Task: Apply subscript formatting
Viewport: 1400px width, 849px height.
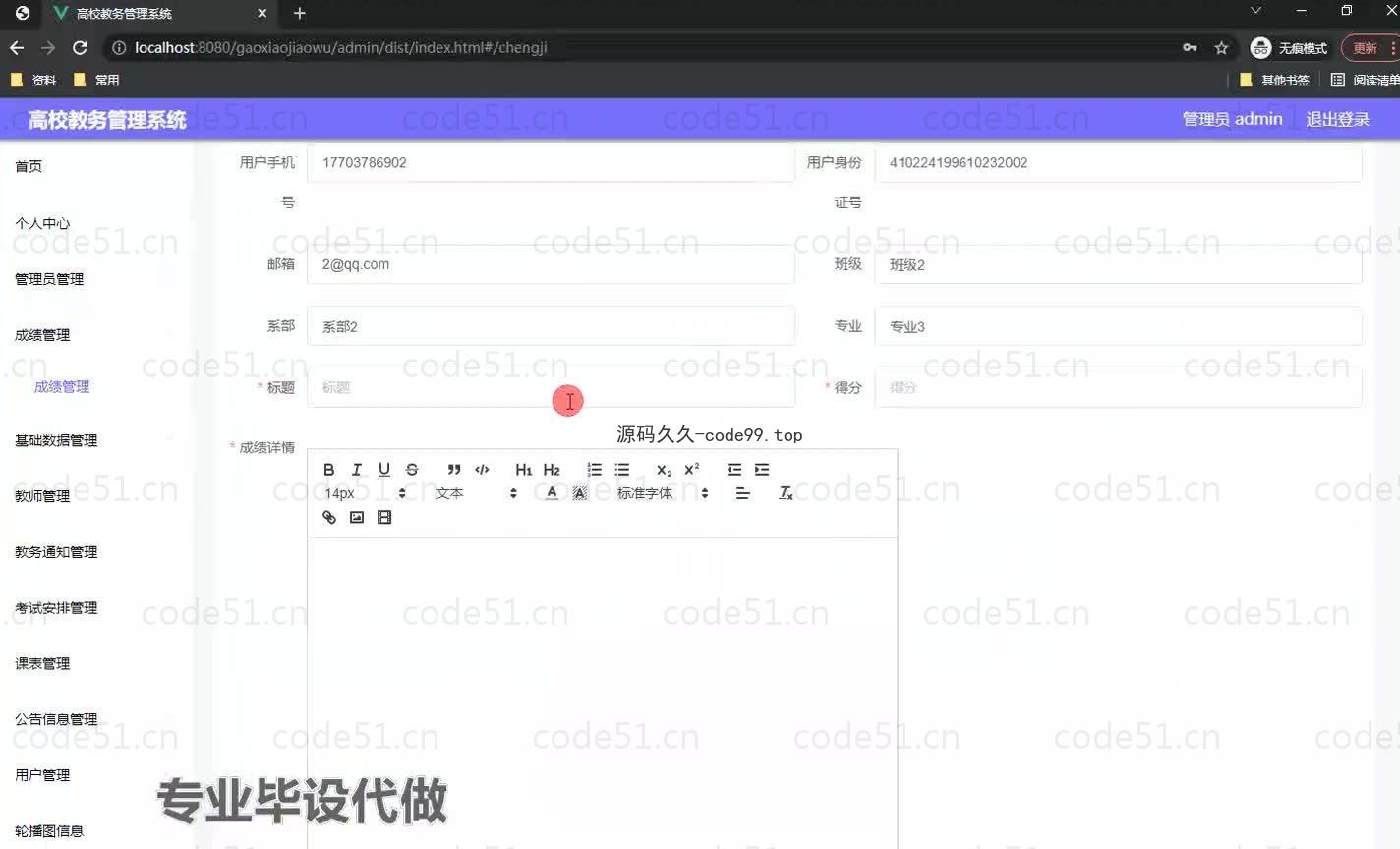Action: (664, 470)
